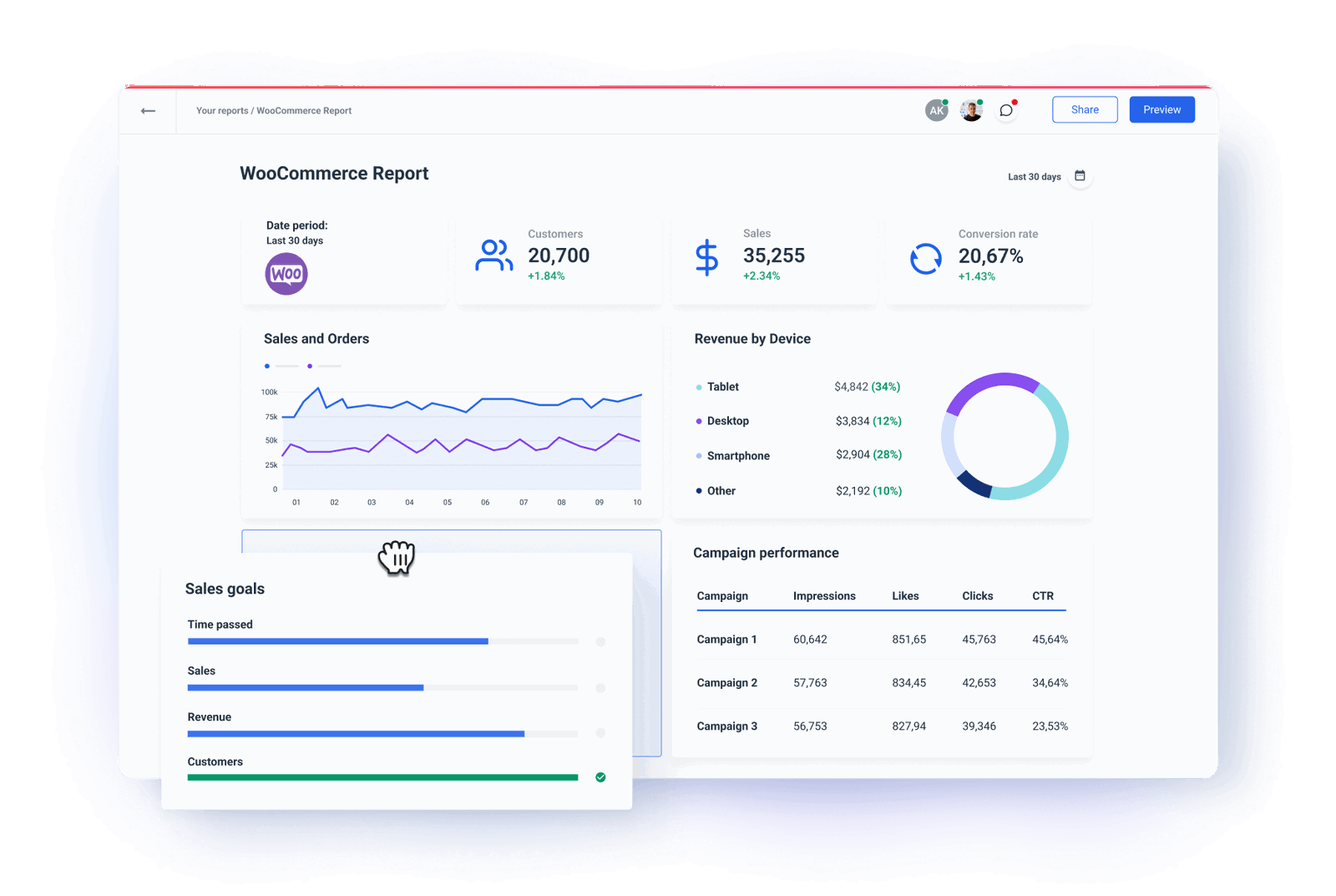This screenshot has height=896, width=1336.
Task: Click the $4,842 (34%) revenue value
Action: tap(867, 387)
